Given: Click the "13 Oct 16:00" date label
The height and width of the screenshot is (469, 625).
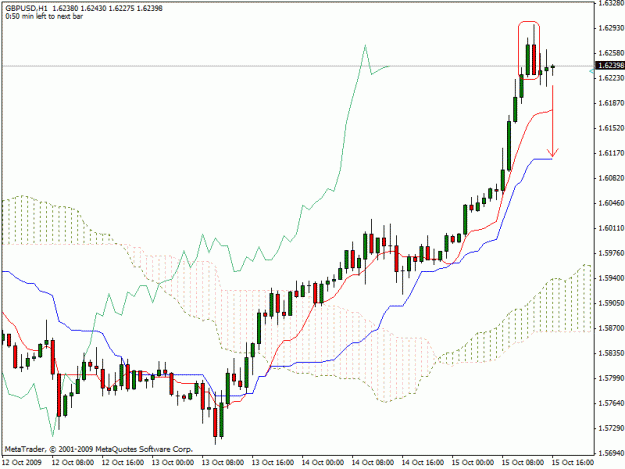Looking at the screenshot, I should pos(273,463).
